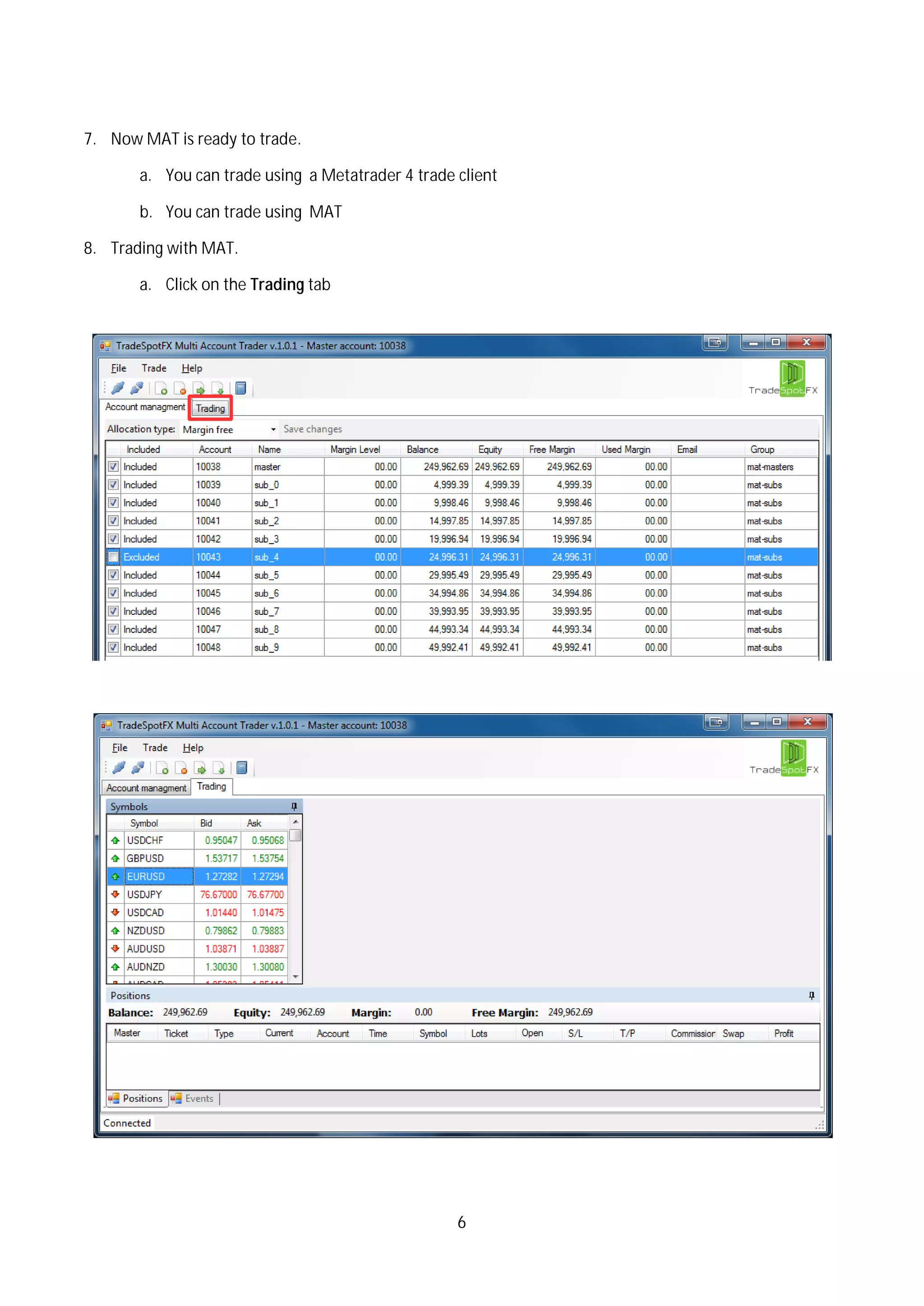The height and width of the screenshot is (1306, 924).
Task: Click add-document green plus icon in accounts-table window
Action: click(161, 388)
